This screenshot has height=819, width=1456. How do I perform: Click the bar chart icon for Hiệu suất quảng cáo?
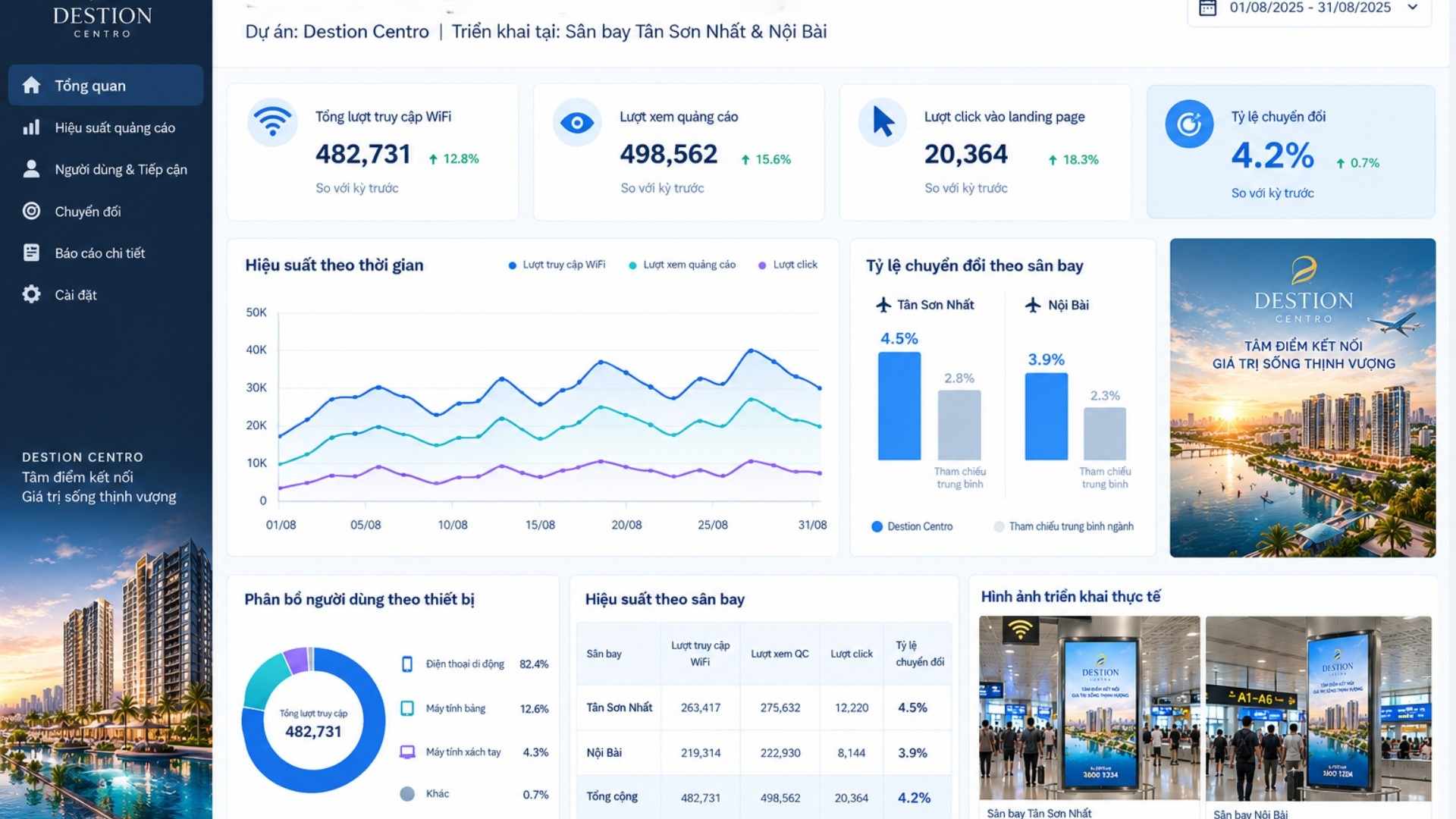point(31,127)
